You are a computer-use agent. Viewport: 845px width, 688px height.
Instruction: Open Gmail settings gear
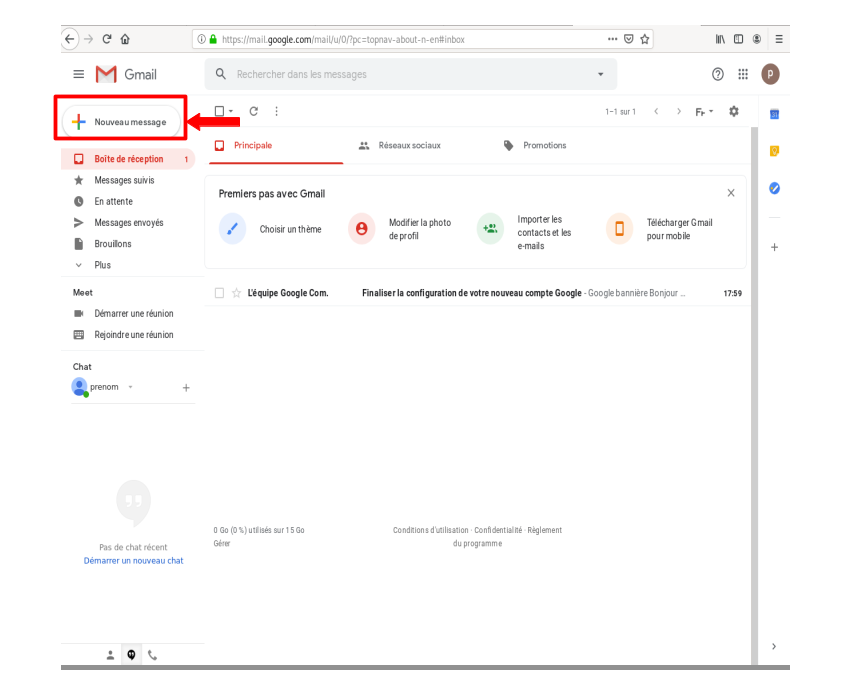coord(733,112)
